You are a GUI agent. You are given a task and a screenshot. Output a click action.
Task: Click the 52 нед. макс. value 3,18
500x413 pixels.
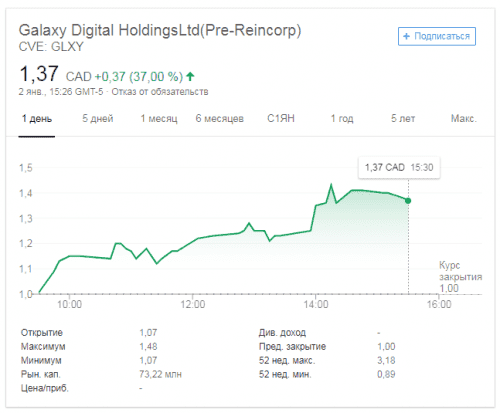(x=386, y=360)
